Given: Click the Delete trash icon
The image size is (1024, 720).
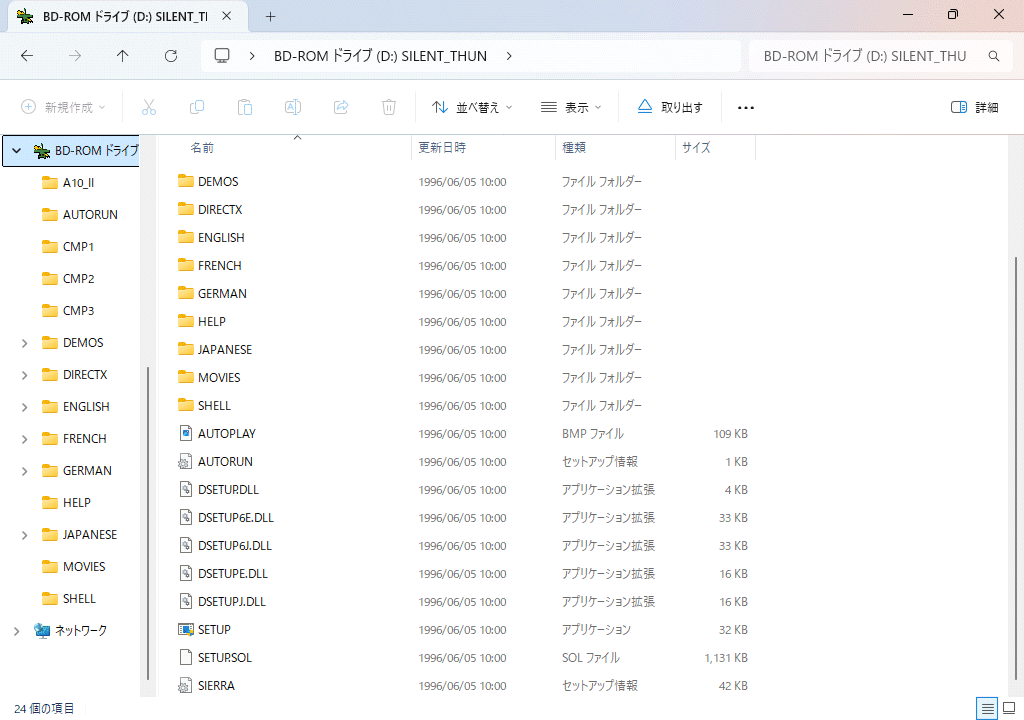Looking at the screenshot, I should click(x=389, y=107).
